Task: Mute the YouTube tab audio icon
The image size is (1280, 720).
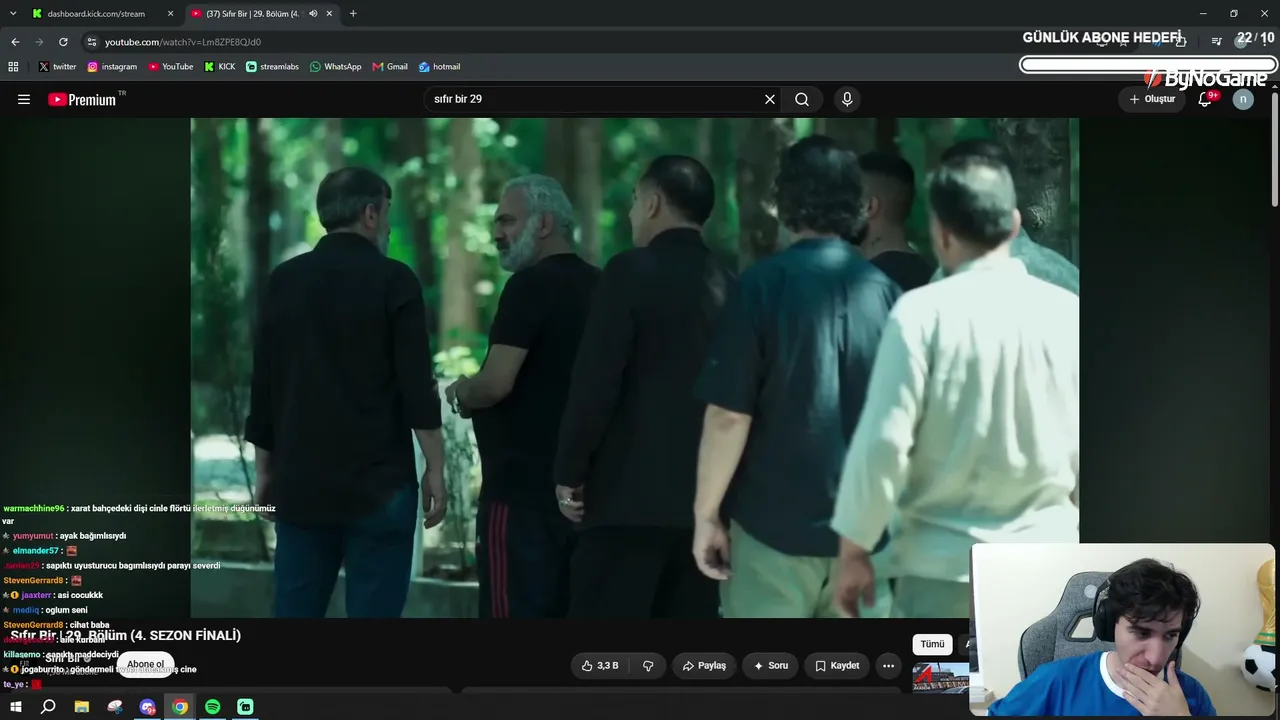Action: click(x=313, y=14)
